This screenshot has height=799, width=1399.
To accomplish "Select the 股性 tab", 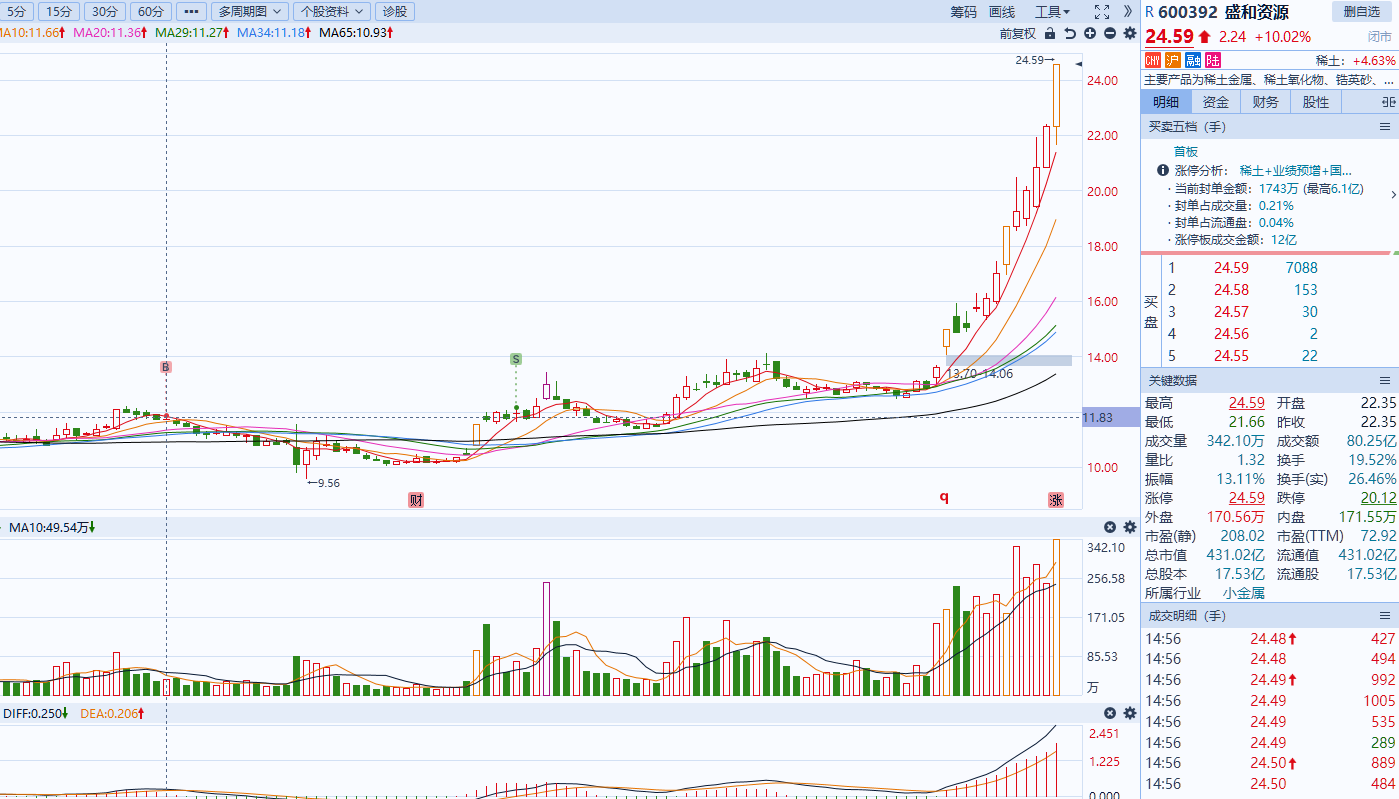I will click(x=1316, y=102).
